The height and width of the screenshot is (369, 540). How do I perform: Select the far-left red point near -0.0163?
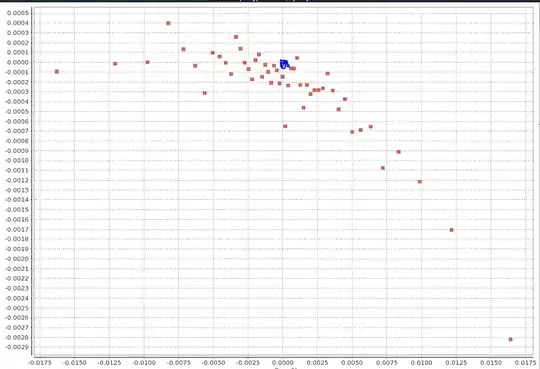pyautogui.click(x=57, y=72)
